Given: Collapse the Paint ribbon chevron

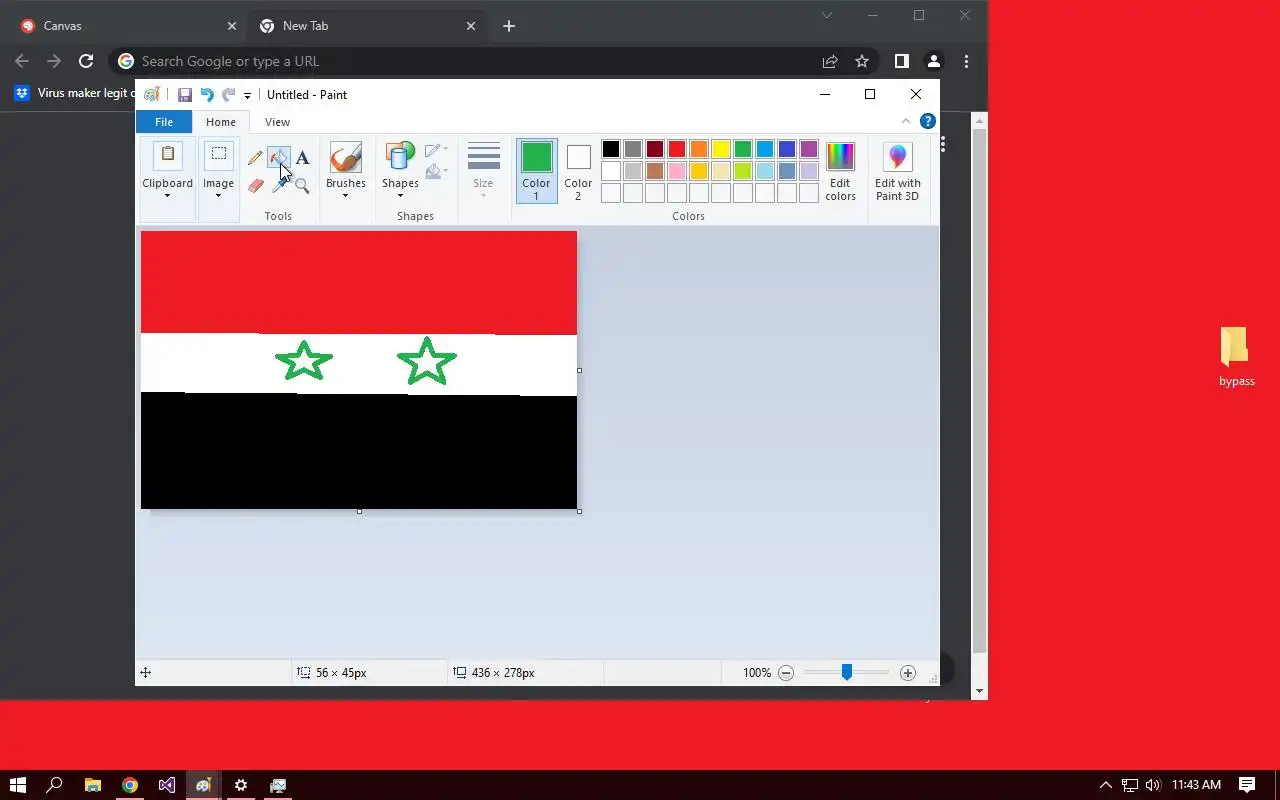Looking at the screenshot, I should tap(906, 121).
